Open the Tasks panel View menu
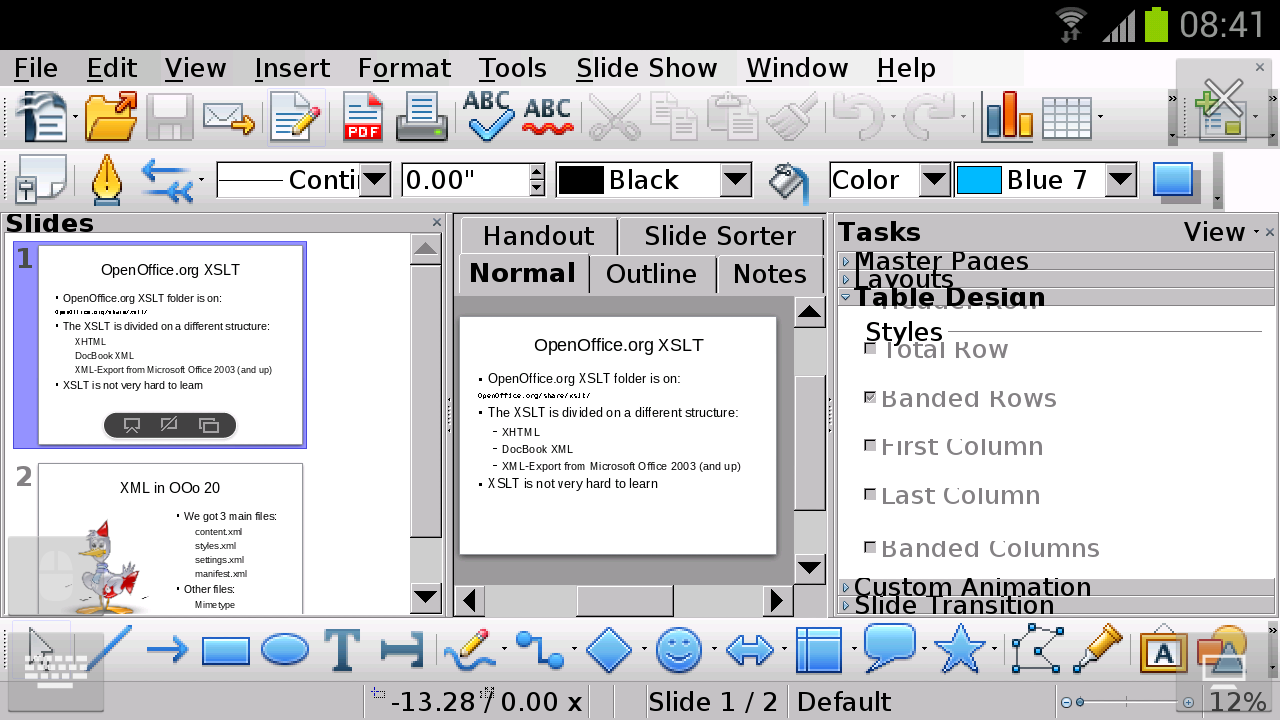Viewport: 1280px width, 720px height. tap(1221, 232)
